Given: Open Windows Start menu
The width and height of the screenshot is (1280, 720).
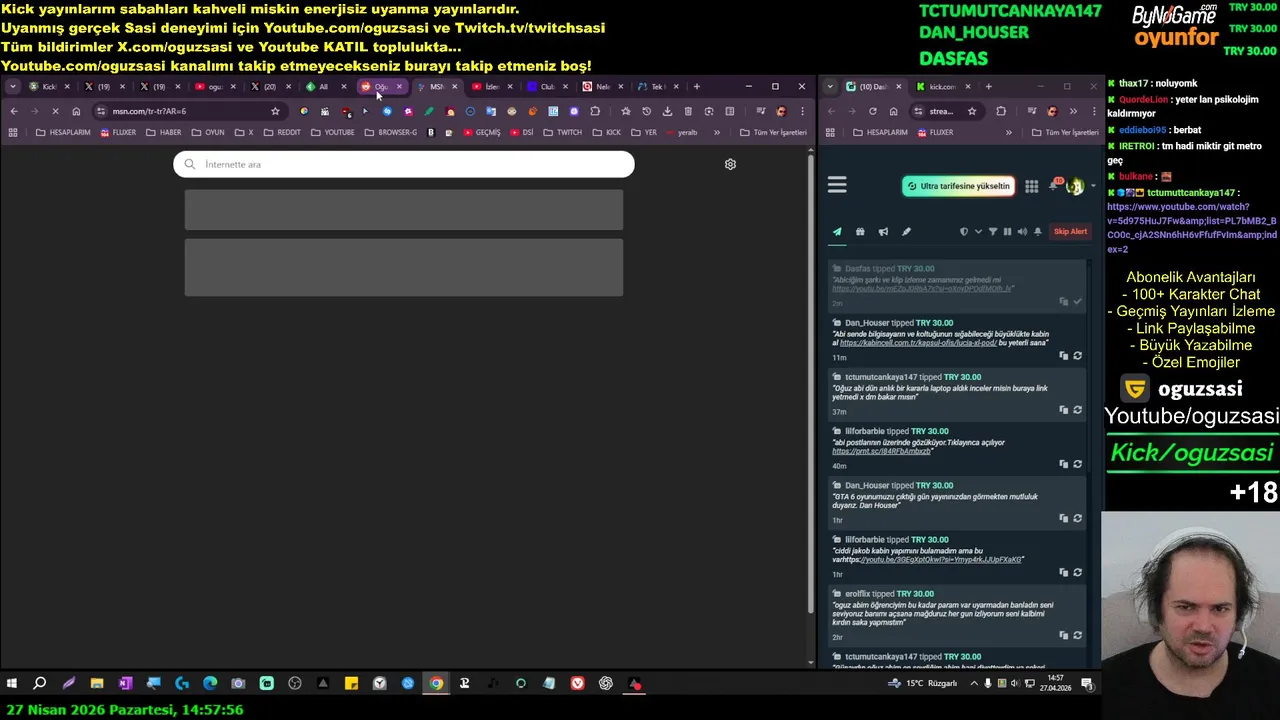Looking at the screenshot, I should point(12,684).
